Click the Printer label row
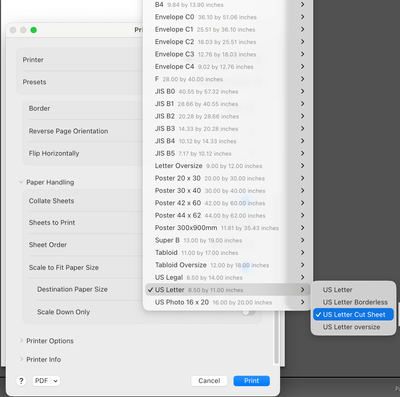Viewport: 400px width, 397px height. click(x=33, y=60)
